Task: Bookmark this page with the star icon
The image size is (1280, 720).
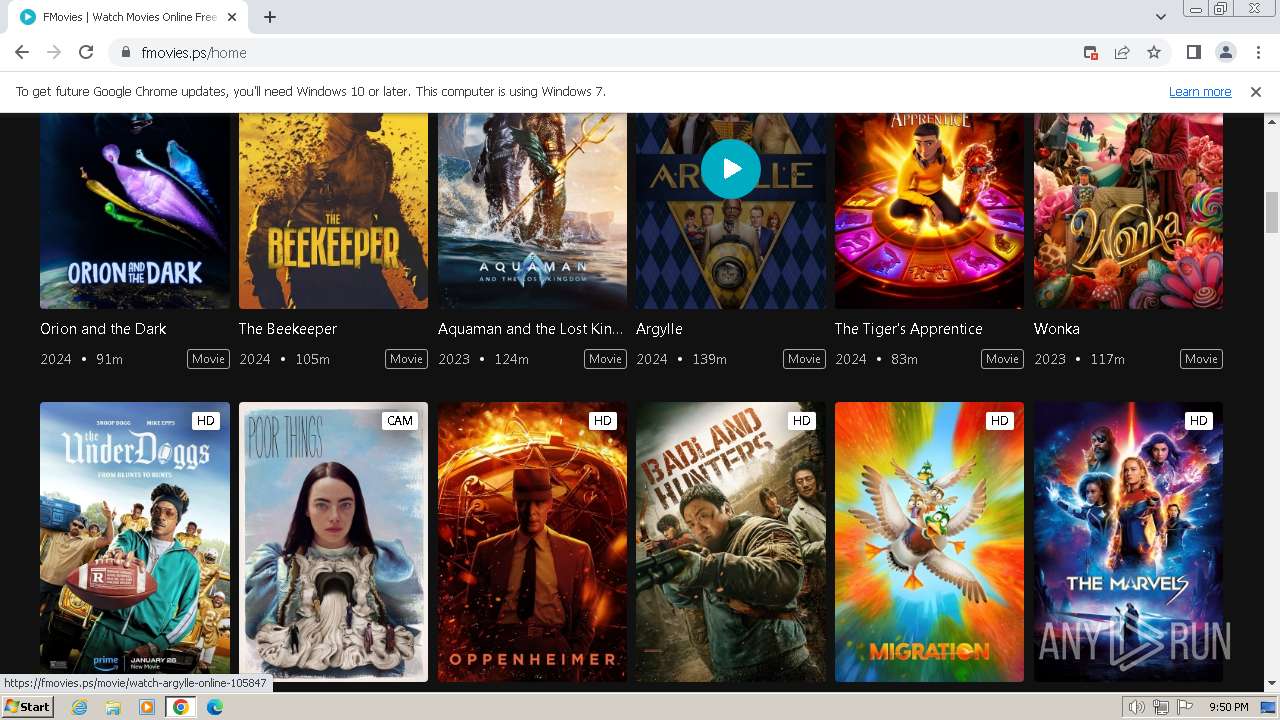Action: click(1154, 53)
